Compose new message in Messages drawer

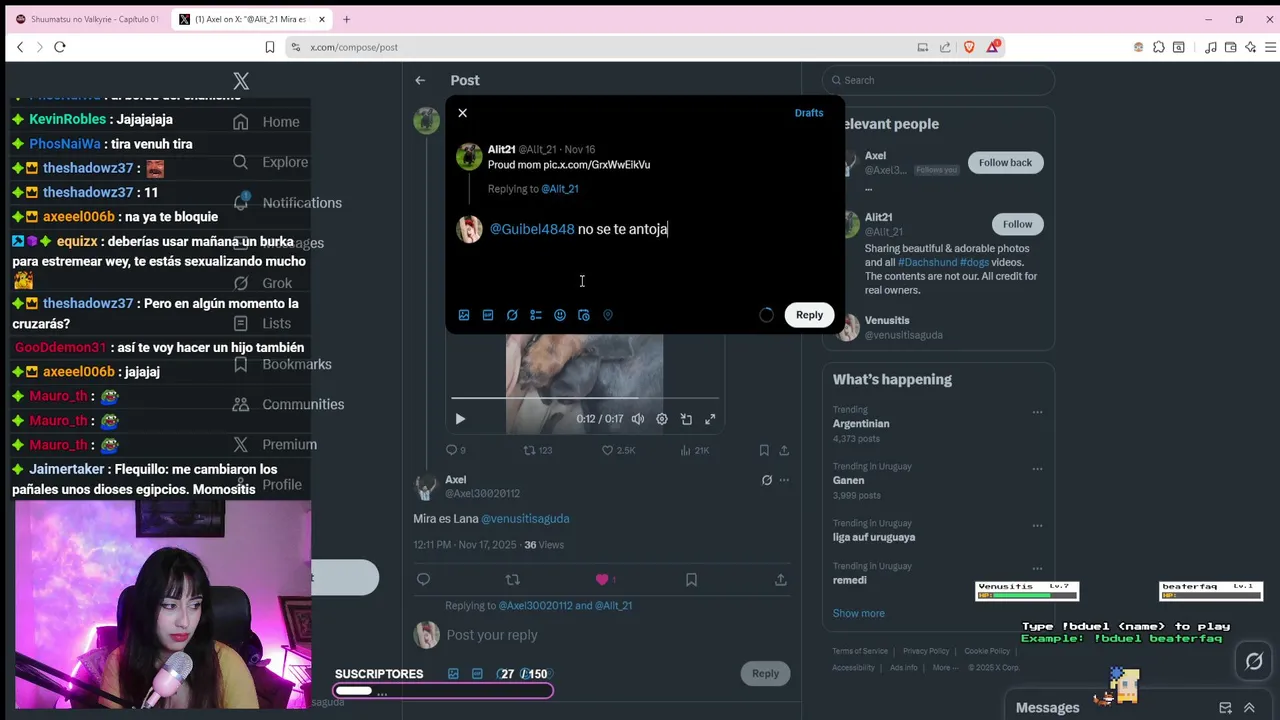(1225, 707)
